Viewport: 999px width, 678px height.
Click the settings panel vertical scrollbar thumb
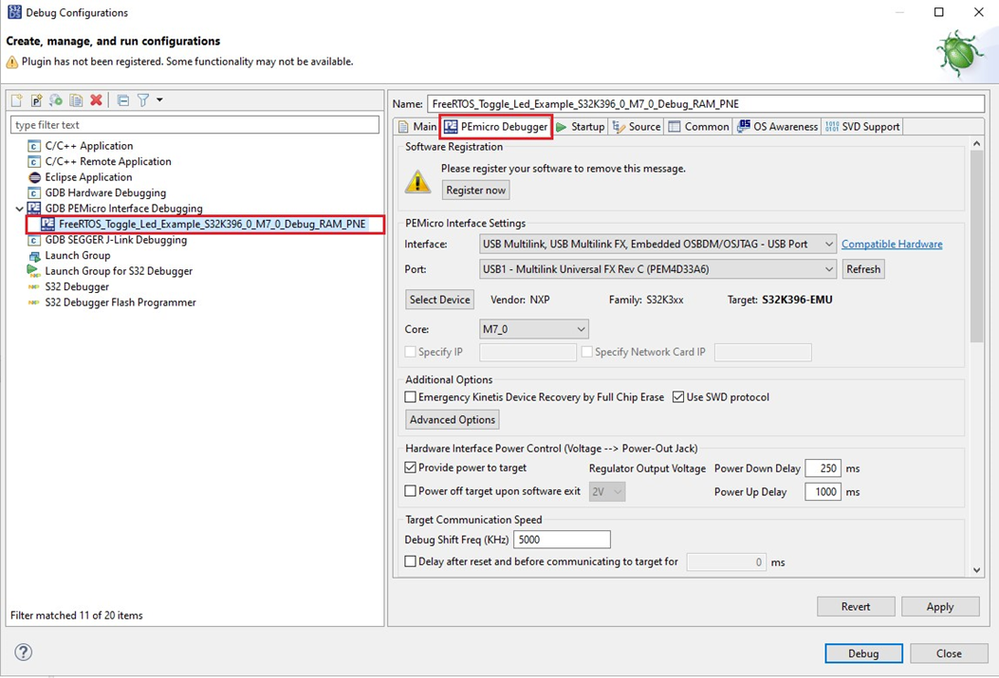pos(976,247)
